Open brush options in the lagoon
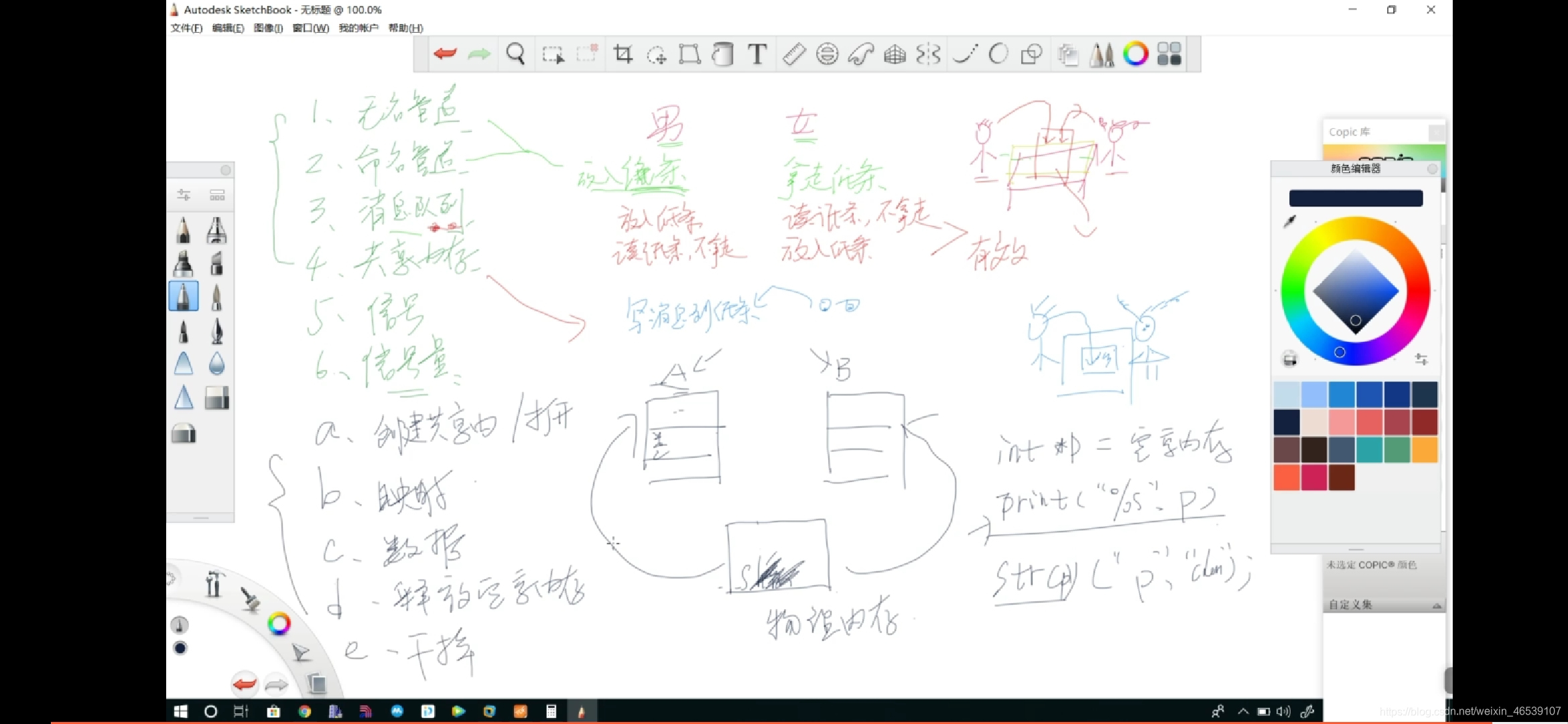Screen dimensions: 1568x724 [251, 599]
